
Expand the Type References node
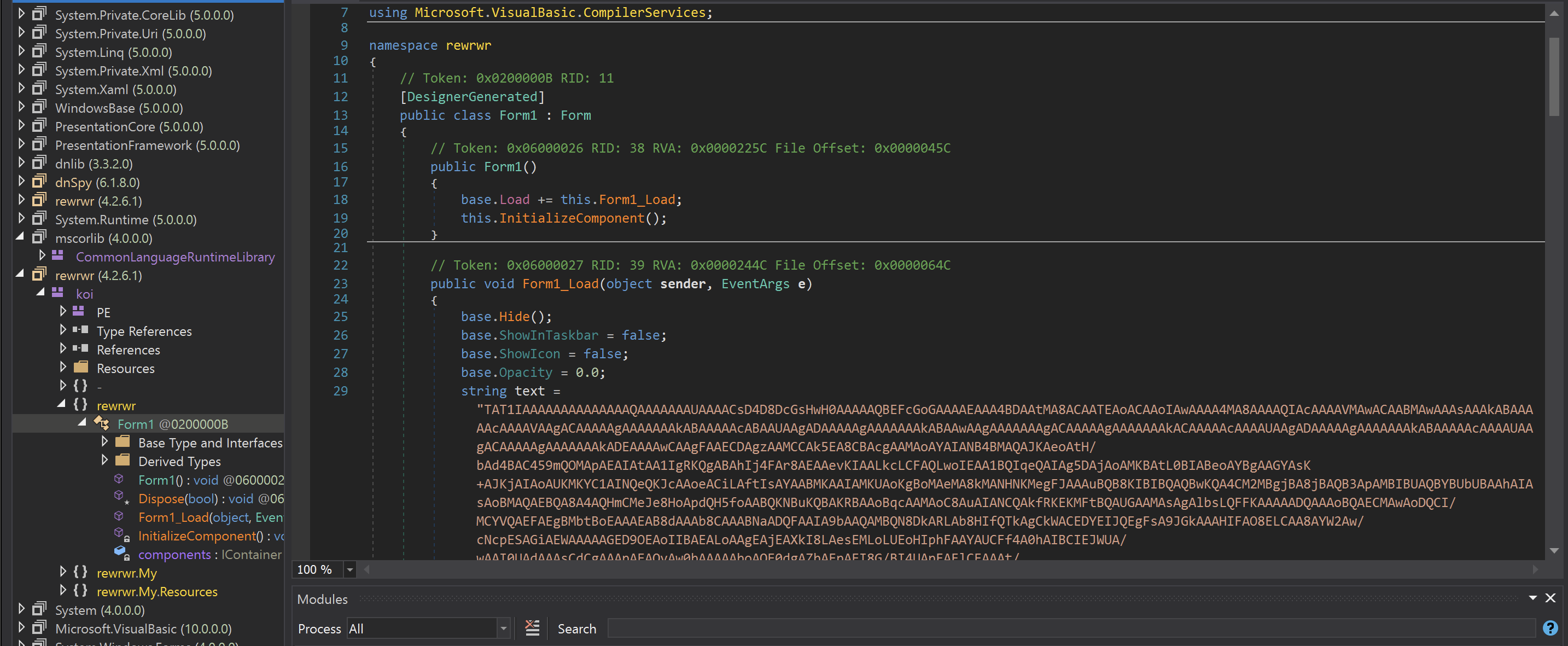[63, 330]
